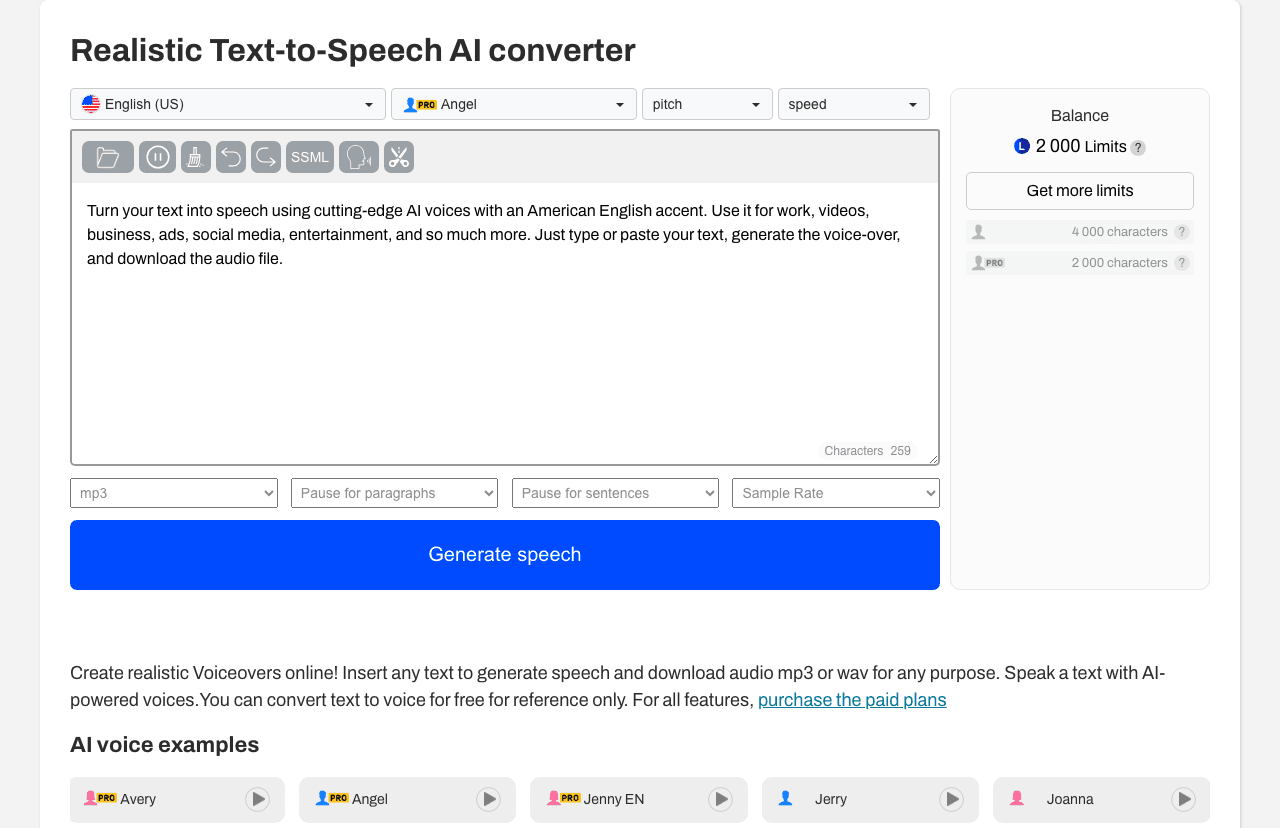Viewport: 1280px width, 828px height.
Task: Click the Jerry voice name
Action: [x=831, y=799]
